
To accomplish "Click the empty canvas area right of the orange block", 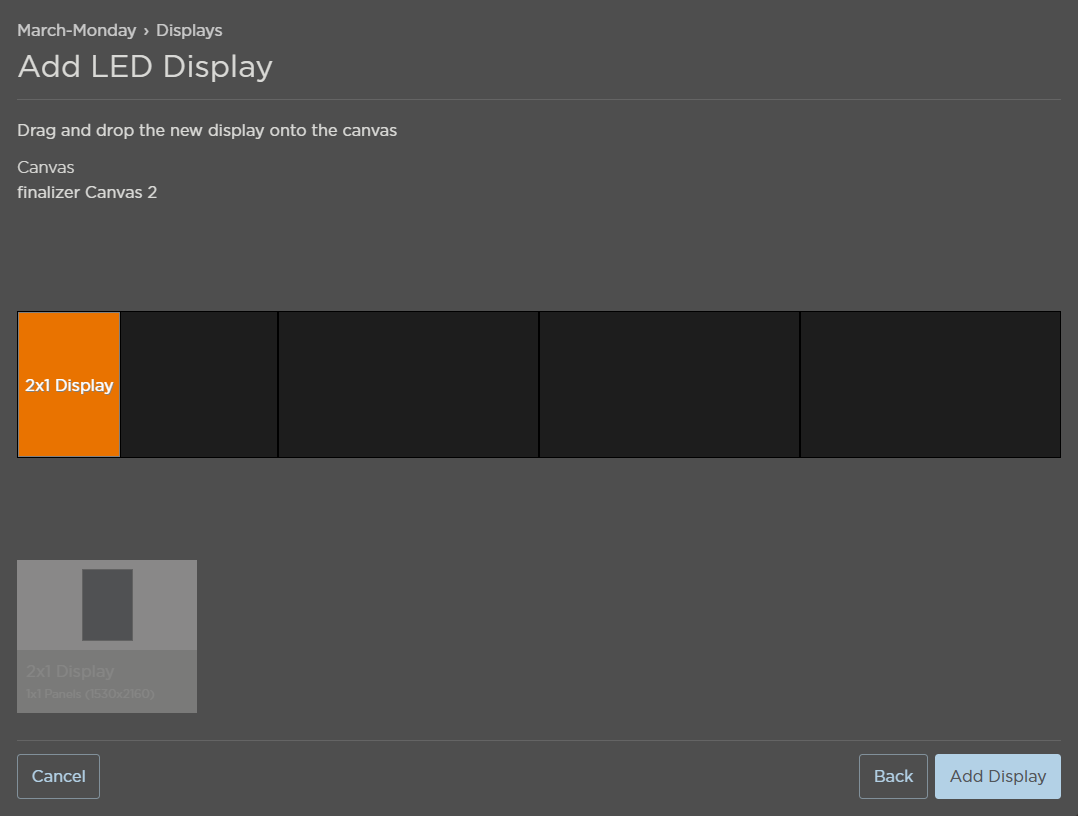I will coord(199,385).
